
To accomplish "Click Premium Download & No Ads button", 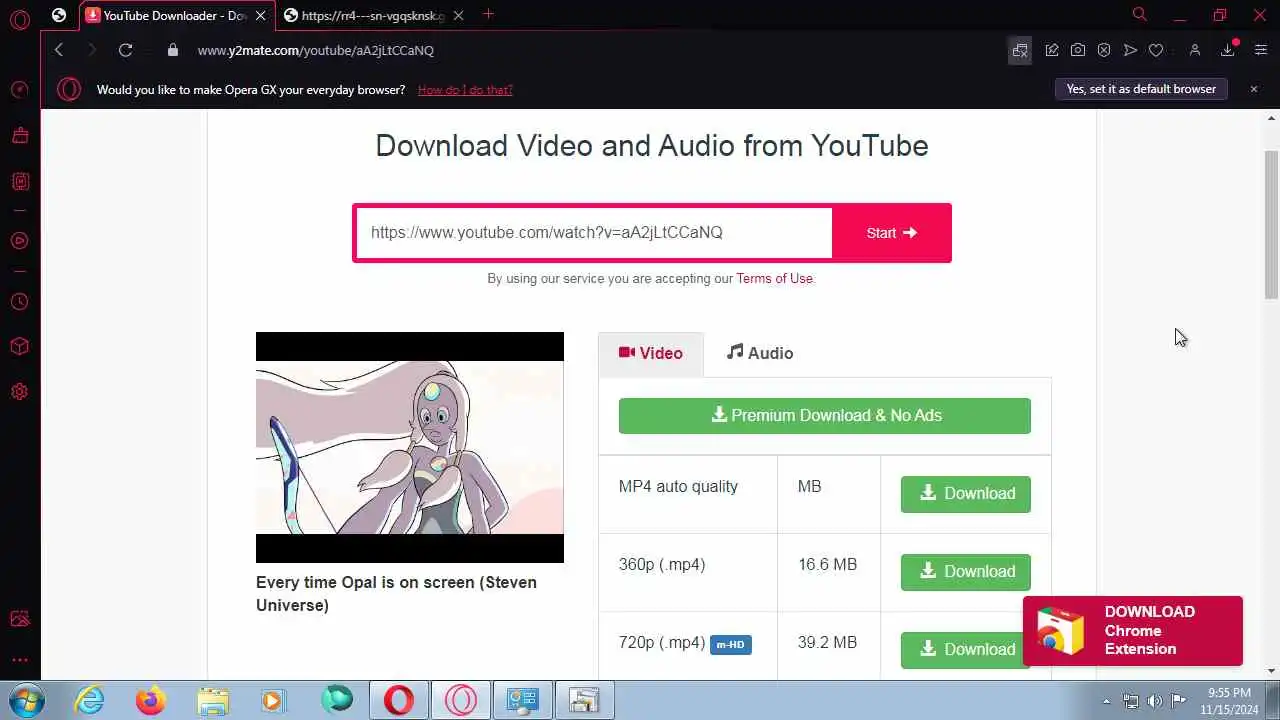I will point(825,416).
